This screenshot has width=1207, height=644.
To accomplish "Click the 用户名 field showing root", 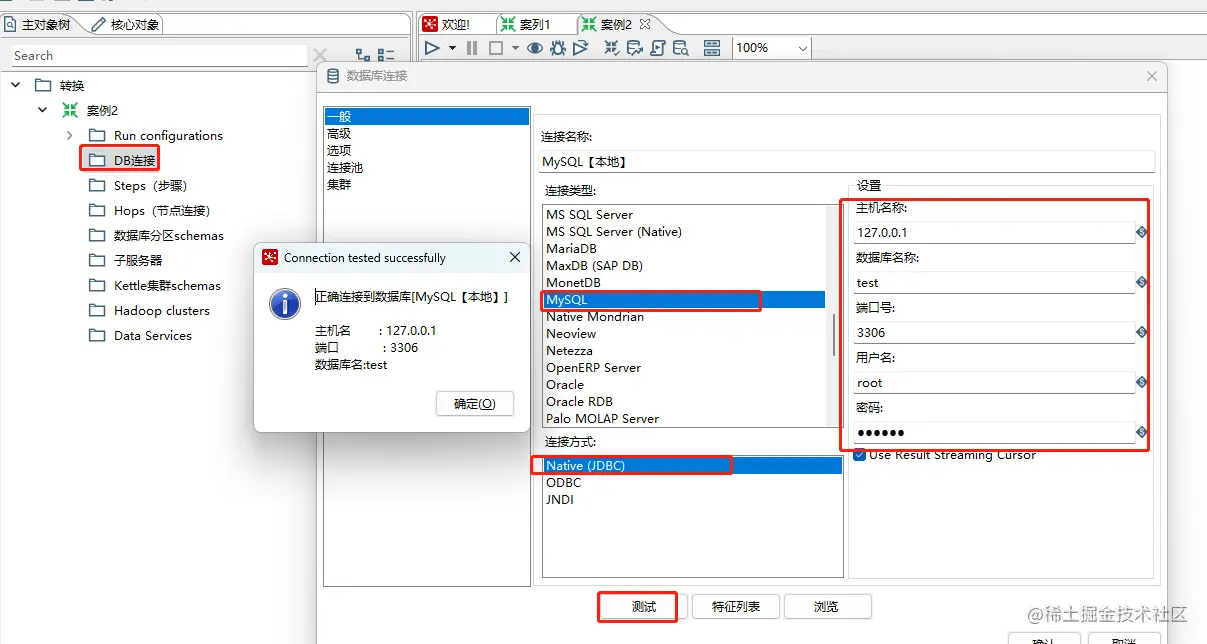I will click(995, 382).
